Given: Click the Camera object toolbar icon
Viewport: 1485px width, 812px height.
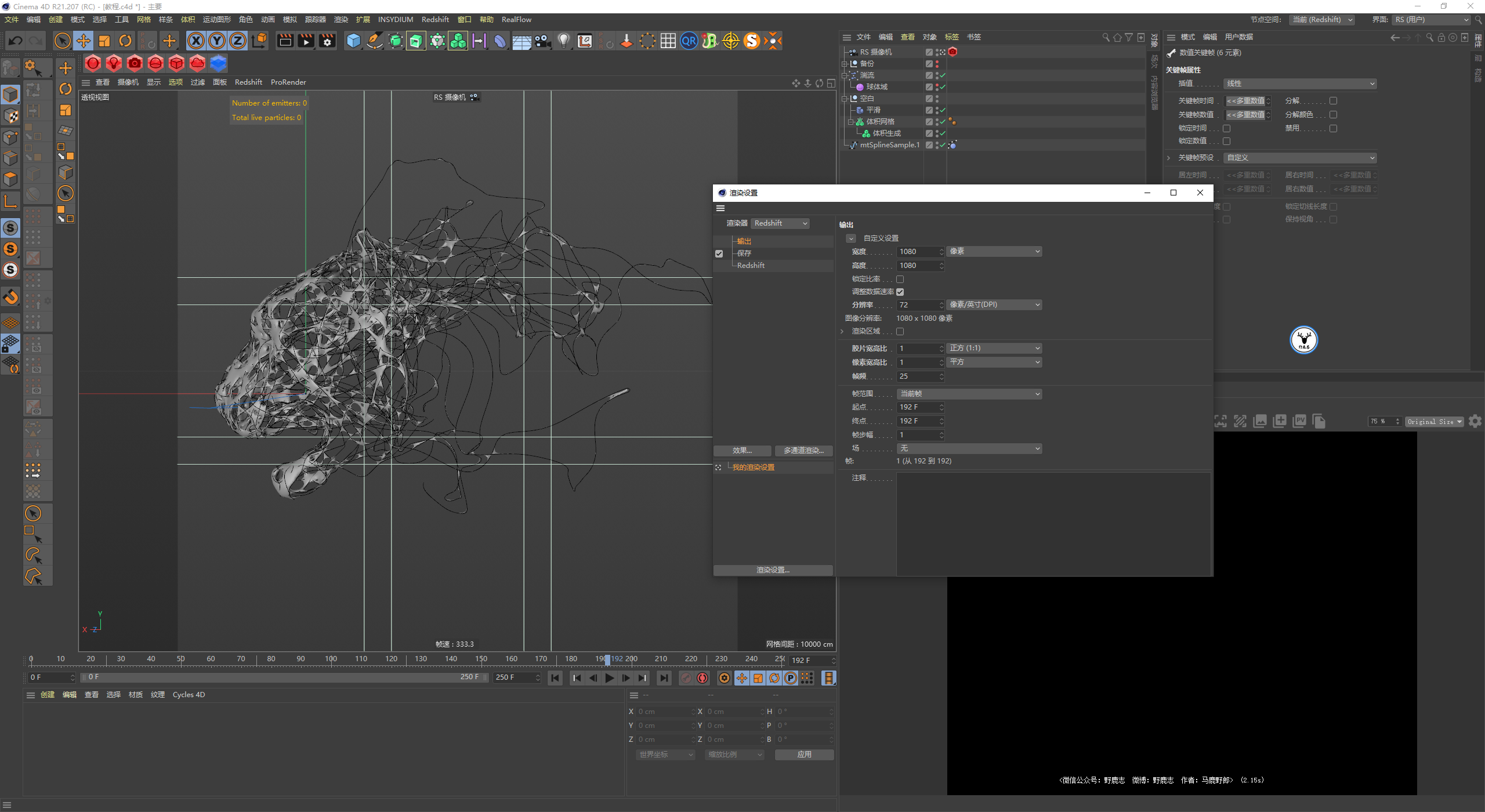Looking at the screenshot, I should click(x=543, y=41).
